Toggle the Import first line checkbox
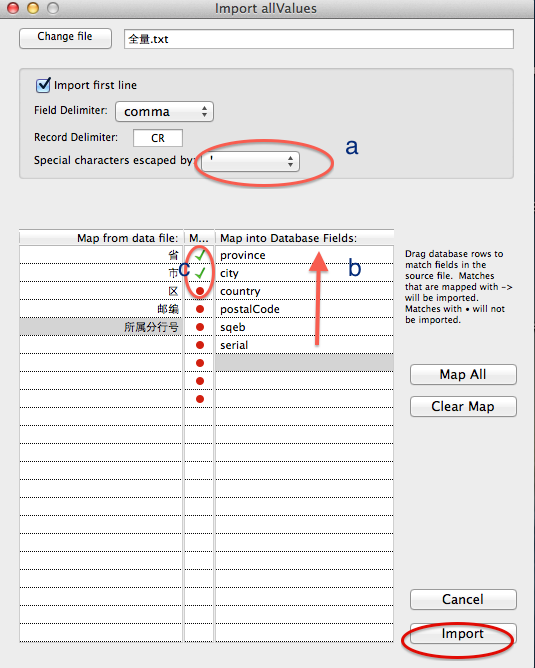 (x=43, y=85)
